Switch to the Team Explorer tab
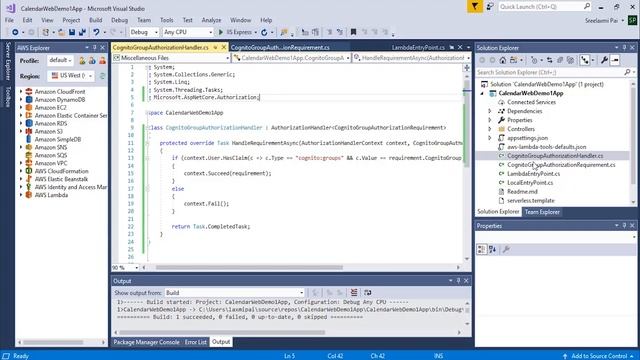The width and height of the screenshot is (640, 360). 542,212
